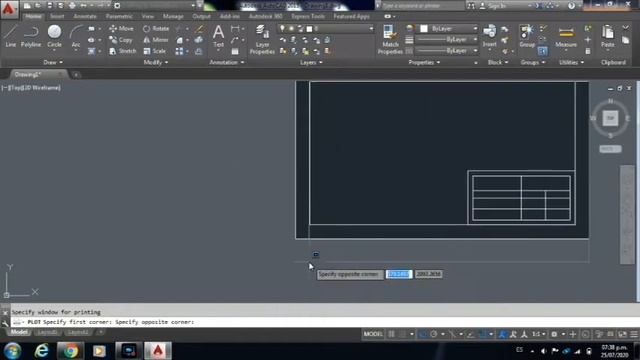The width and height of the screenshot is (640, 360).
Task: Toggle object snap in status bar
Action: pyautogui.click(x=483, y=334)
